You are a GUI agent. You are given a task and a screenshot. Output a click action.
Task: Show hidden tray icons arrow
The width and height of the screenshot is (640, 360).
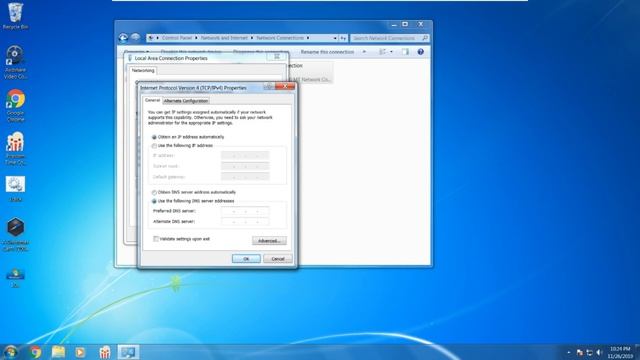(x=569, y=352)
